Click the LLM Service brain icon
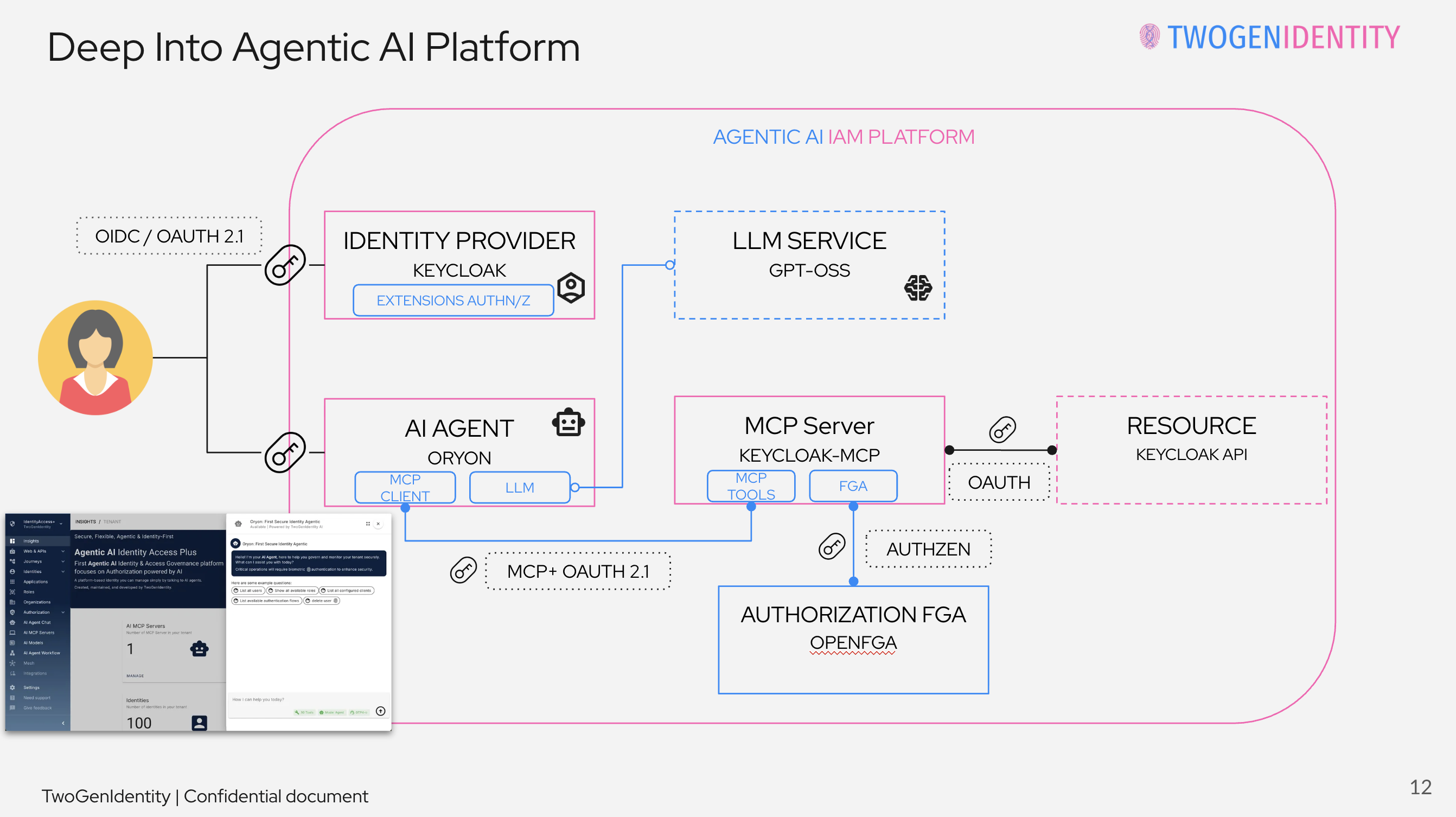The height and width of the screenshot is (817, 1456). pyautogui.click(x=918, y=287)
